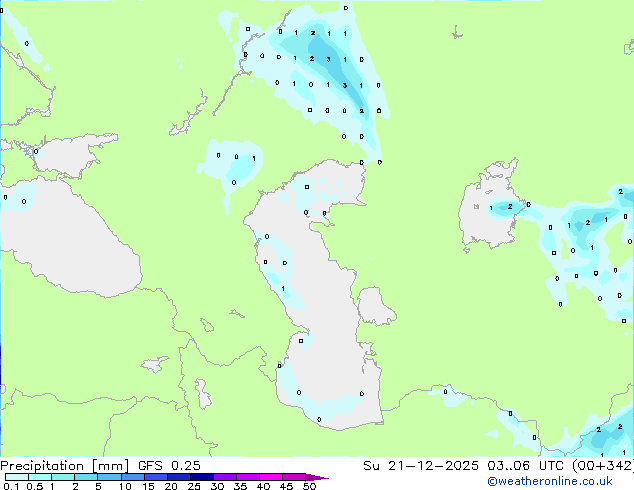Click the '[mm]' unit label
This screenshot has width=634, height=490.
click(111, 466)
